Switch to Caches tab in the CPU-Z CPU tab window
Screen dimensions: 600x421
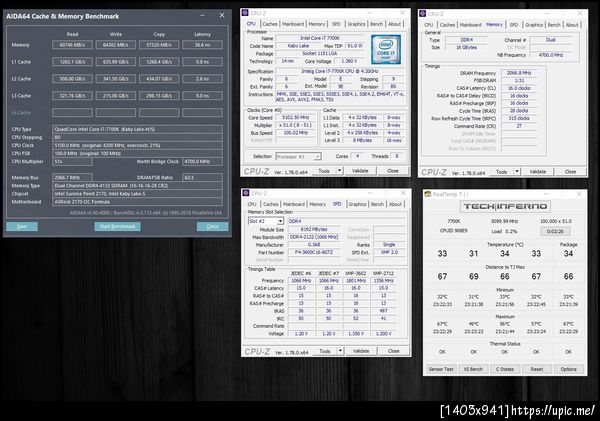(x=270, y=24)
